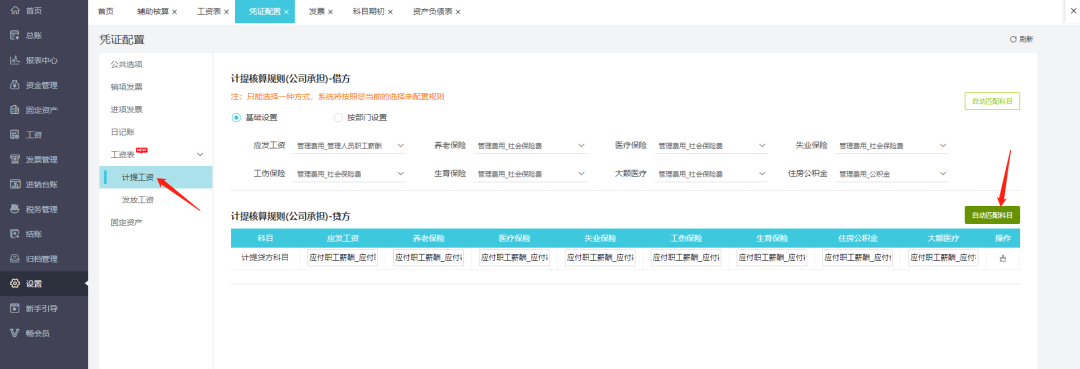
Task: Close the 凭证配置 tab
Action: point(286,12)
